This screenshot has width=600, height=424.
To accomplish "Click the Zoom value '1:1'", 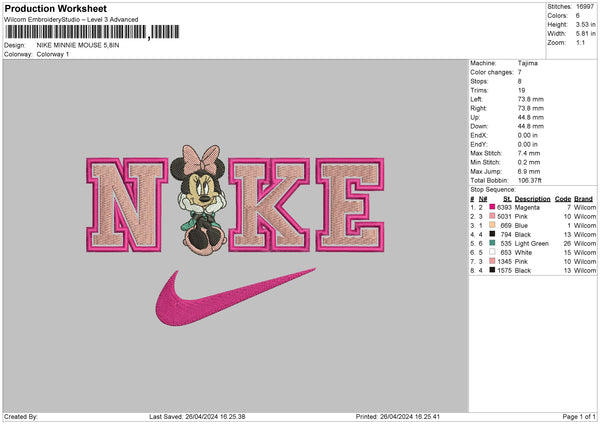I will tap(580, 42).
